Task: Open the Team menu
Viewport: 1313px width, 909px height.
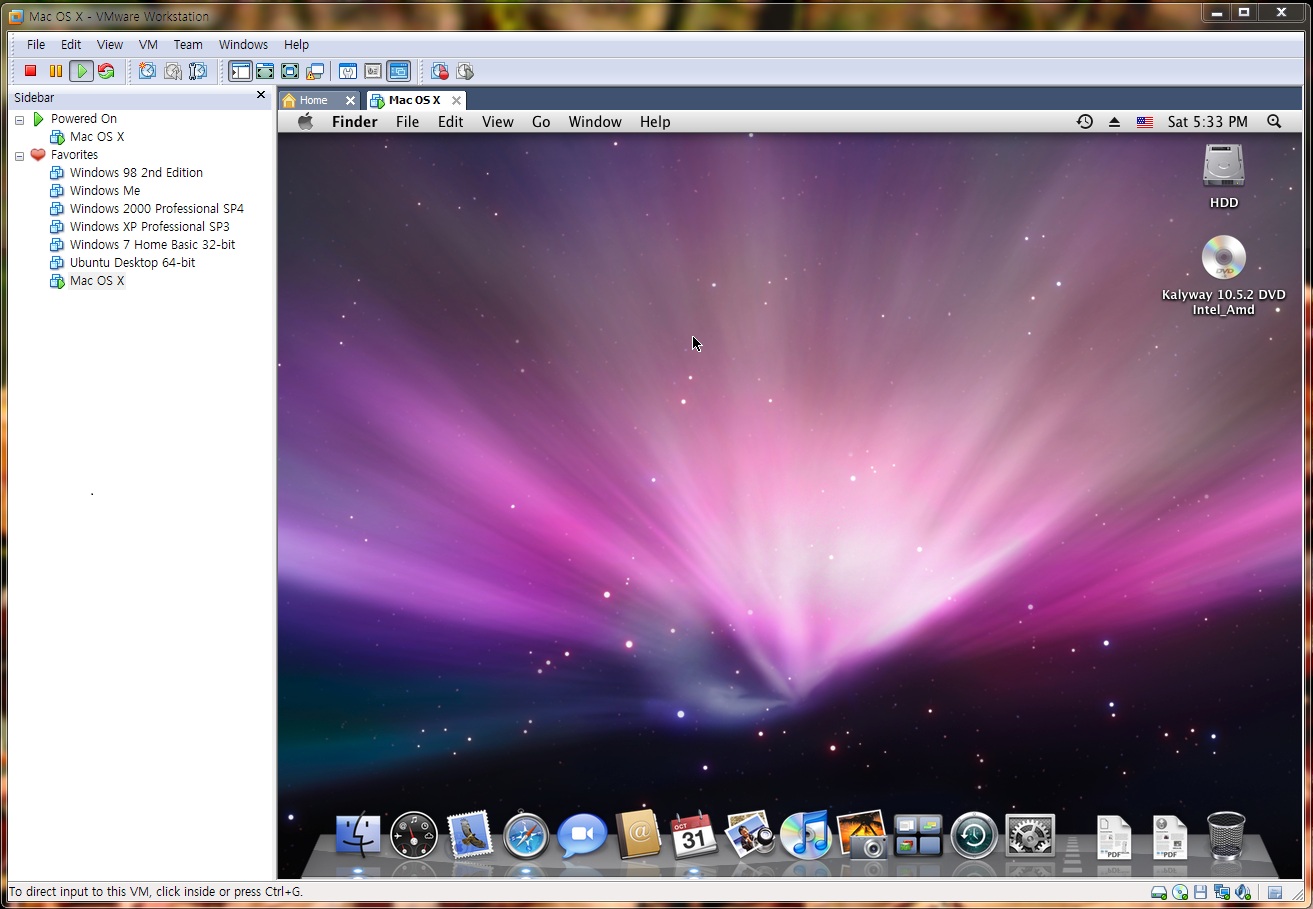Action: tap(188, 45)
